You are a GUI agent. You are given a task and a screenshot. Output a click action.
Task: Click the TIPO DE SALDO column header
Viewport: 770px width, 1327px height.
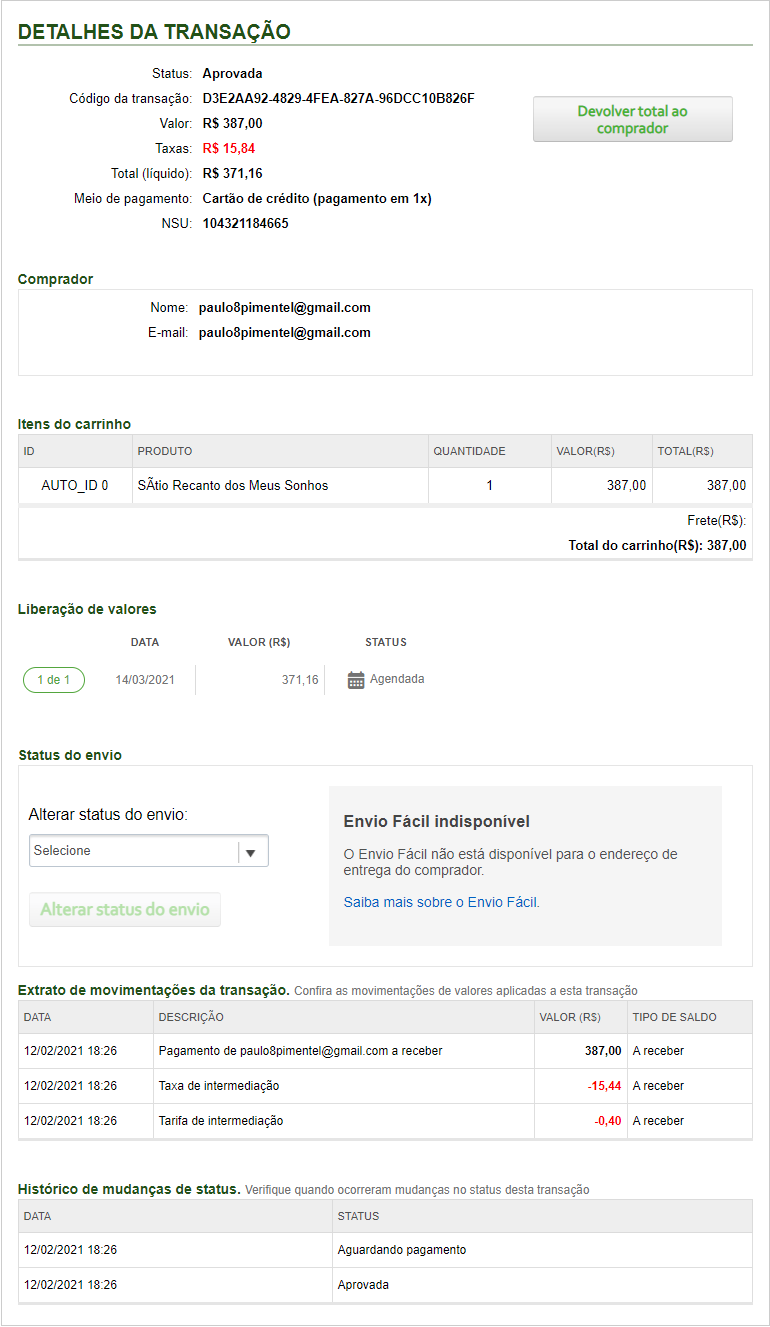[674, 1017]
